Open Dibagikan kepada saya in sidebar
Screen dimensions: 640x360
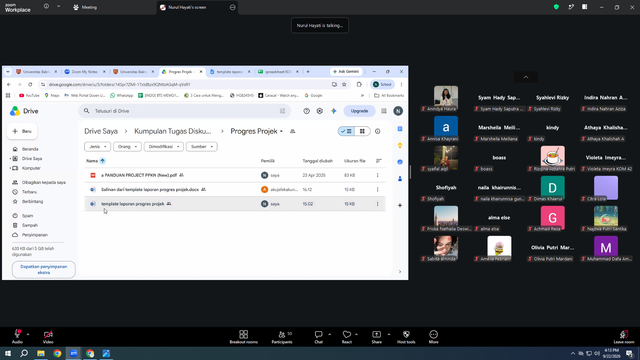point(44,182)
